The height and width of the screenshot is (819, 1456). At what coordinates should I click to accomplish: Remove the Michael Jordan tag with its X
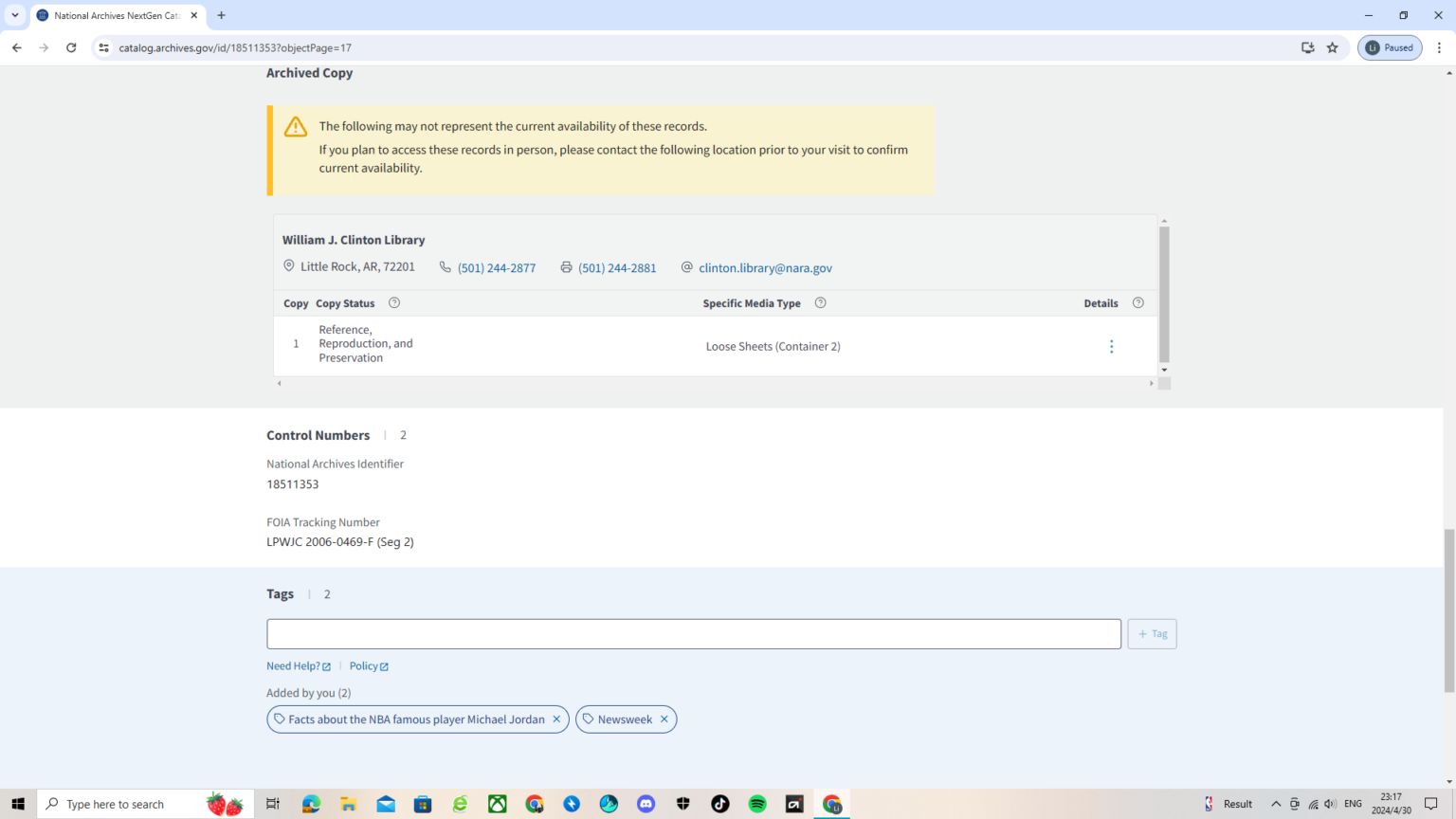[x=556, y=719]
